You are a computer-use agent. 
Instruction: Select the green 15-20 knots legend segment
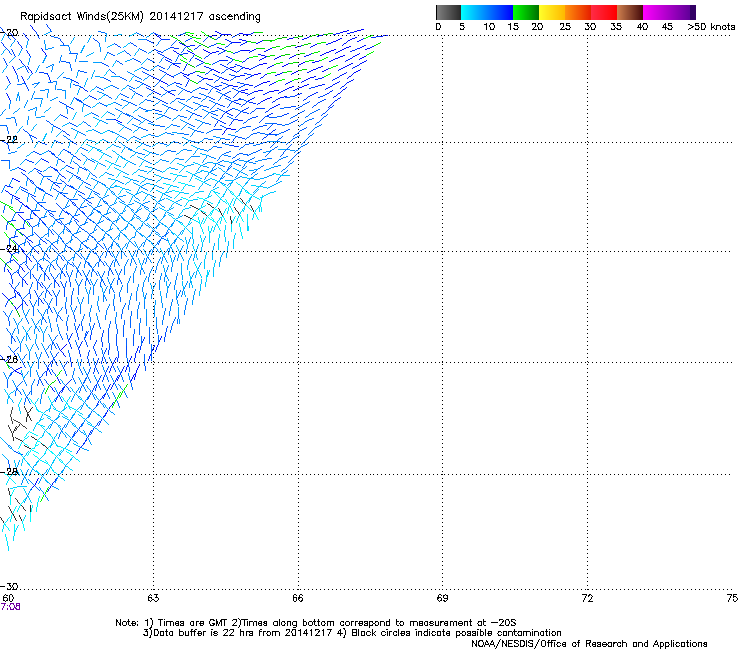click(x=526, y=12)
